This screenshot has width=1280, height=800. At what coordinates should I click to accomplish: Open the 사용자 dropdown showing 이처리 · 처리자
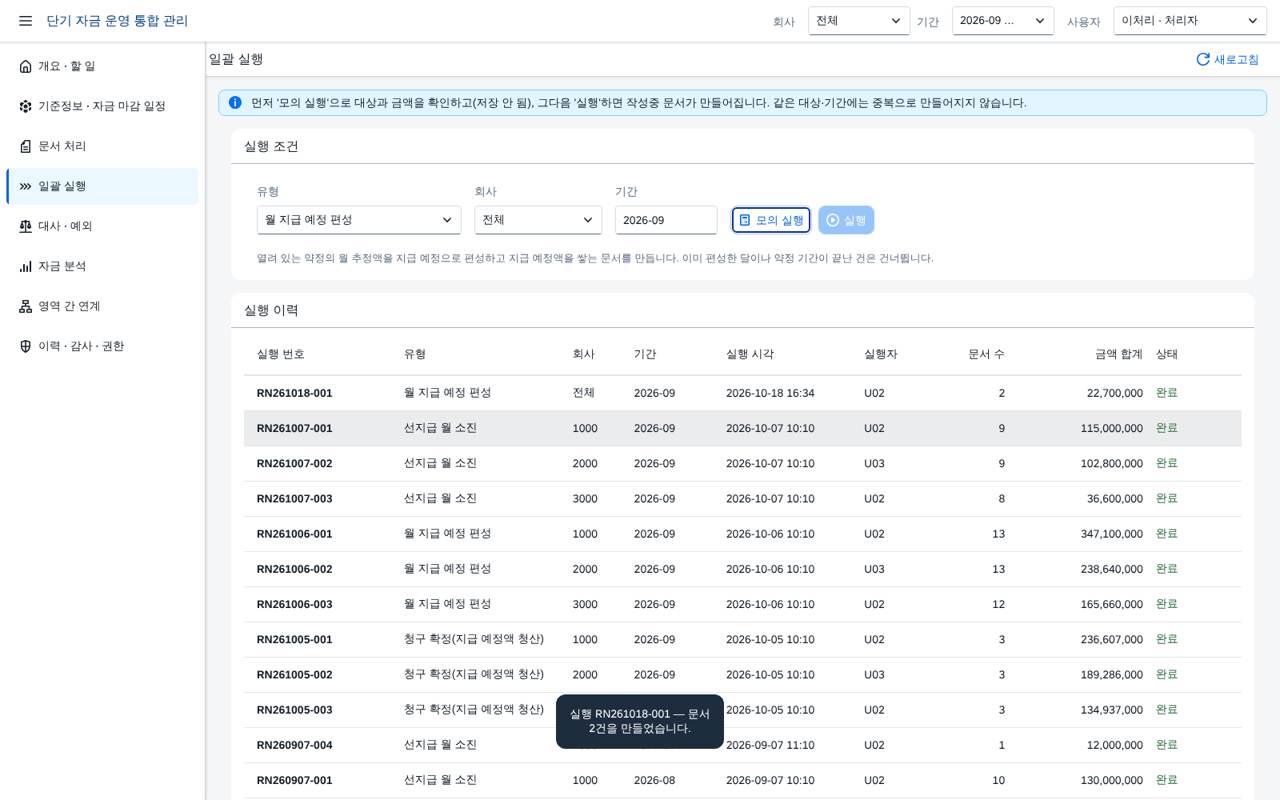pos(1190,21)
